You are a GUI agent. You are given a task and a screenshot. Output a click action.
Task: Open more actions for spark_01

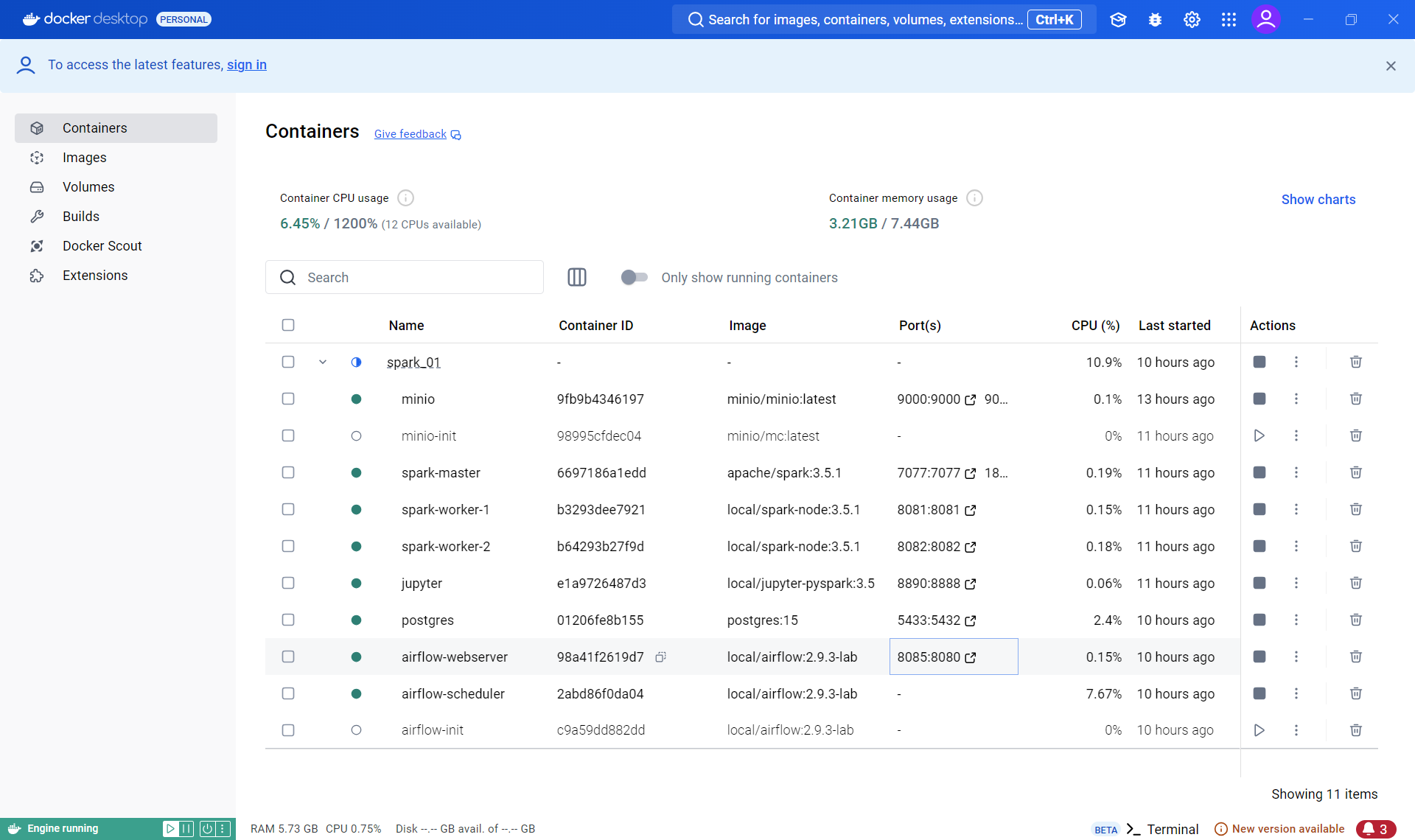click(x=1296, y=362)
